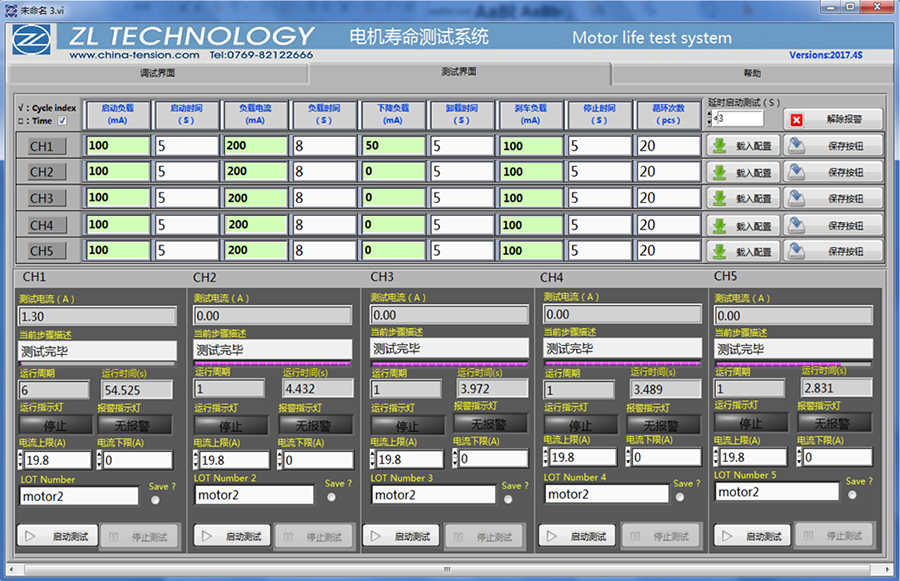Load configuration for CH3 row
The width and height of the screenshot is (900, 581).
click(743, 198)
